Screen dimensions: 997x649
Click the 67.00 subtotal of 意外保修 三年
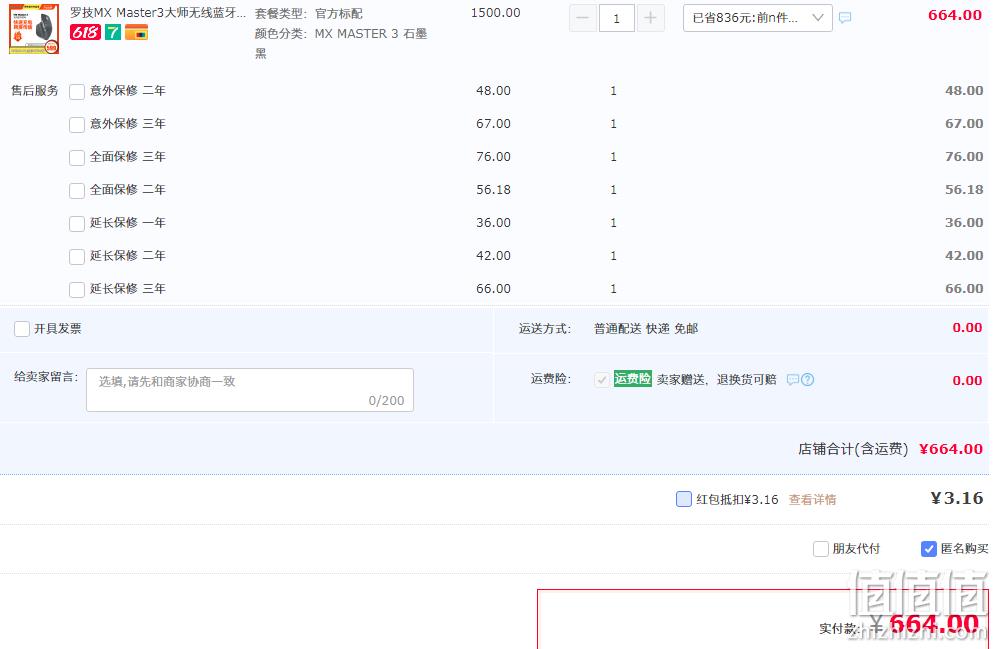tap(964, 123)
